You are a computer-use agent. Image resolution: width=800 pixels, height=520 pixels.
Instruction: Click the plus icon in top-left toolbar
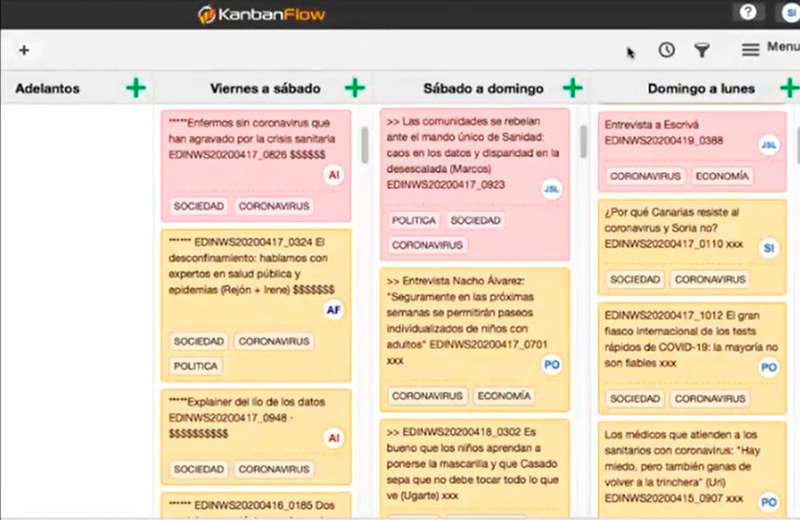pyautogui.click(x=24, y=50)
